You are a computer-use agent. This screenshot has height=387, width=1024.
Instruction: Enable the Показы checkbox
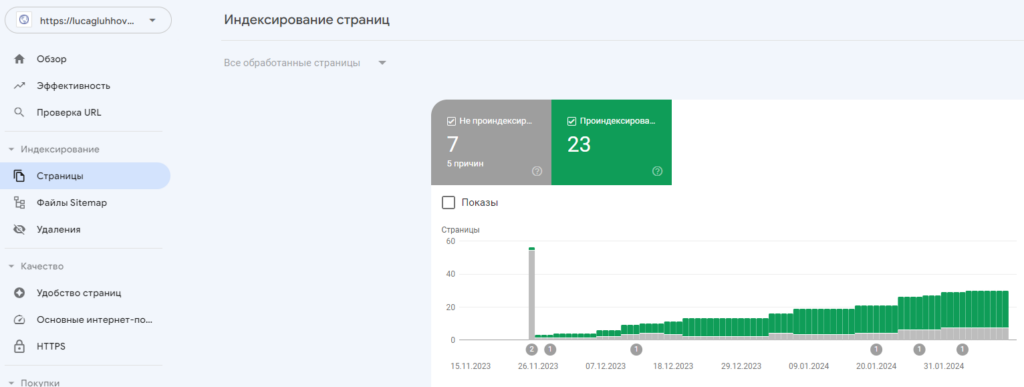click(449, 203)
